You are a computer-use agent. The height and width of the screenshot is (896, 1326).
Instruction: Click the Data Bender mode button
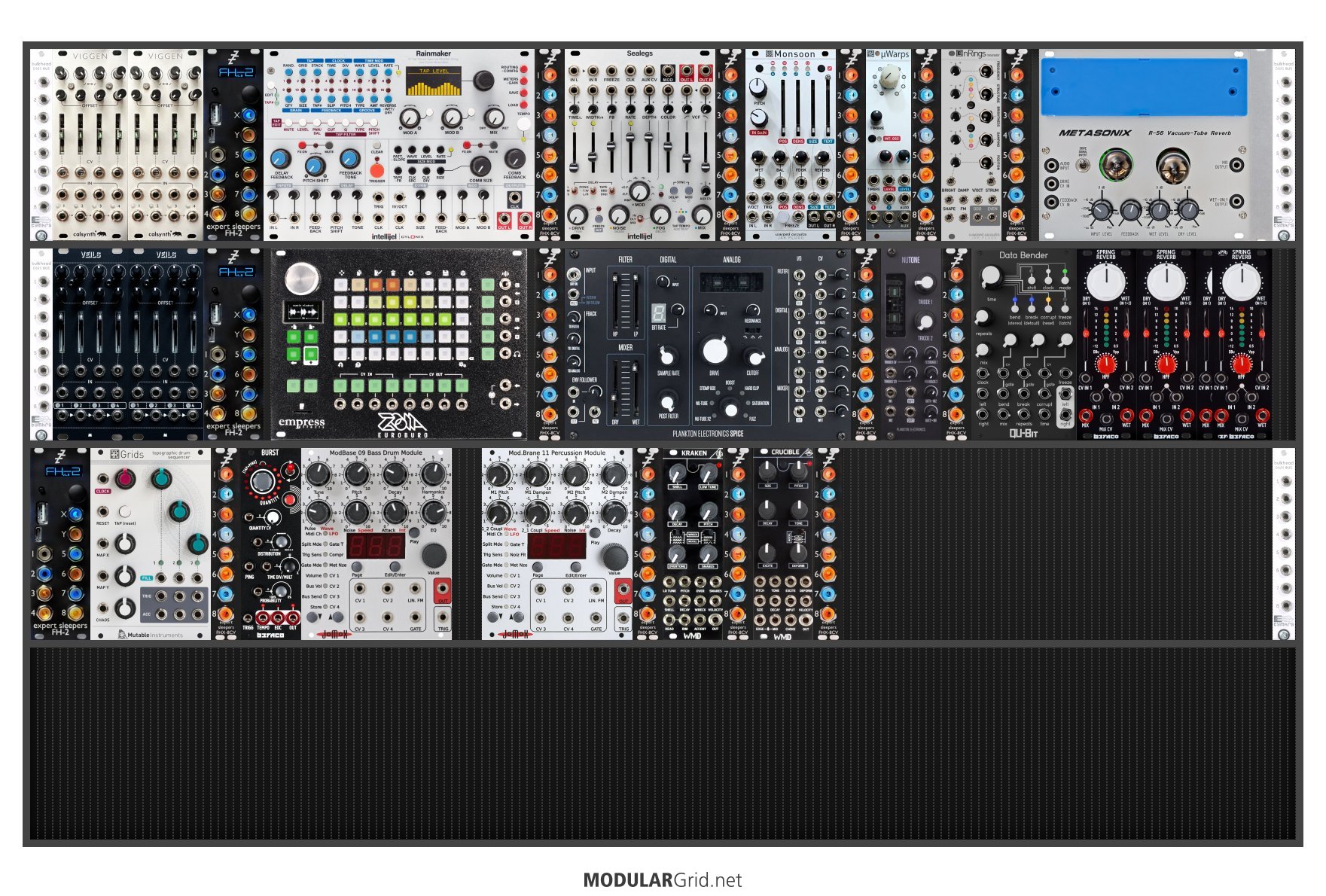point(1065,281)
